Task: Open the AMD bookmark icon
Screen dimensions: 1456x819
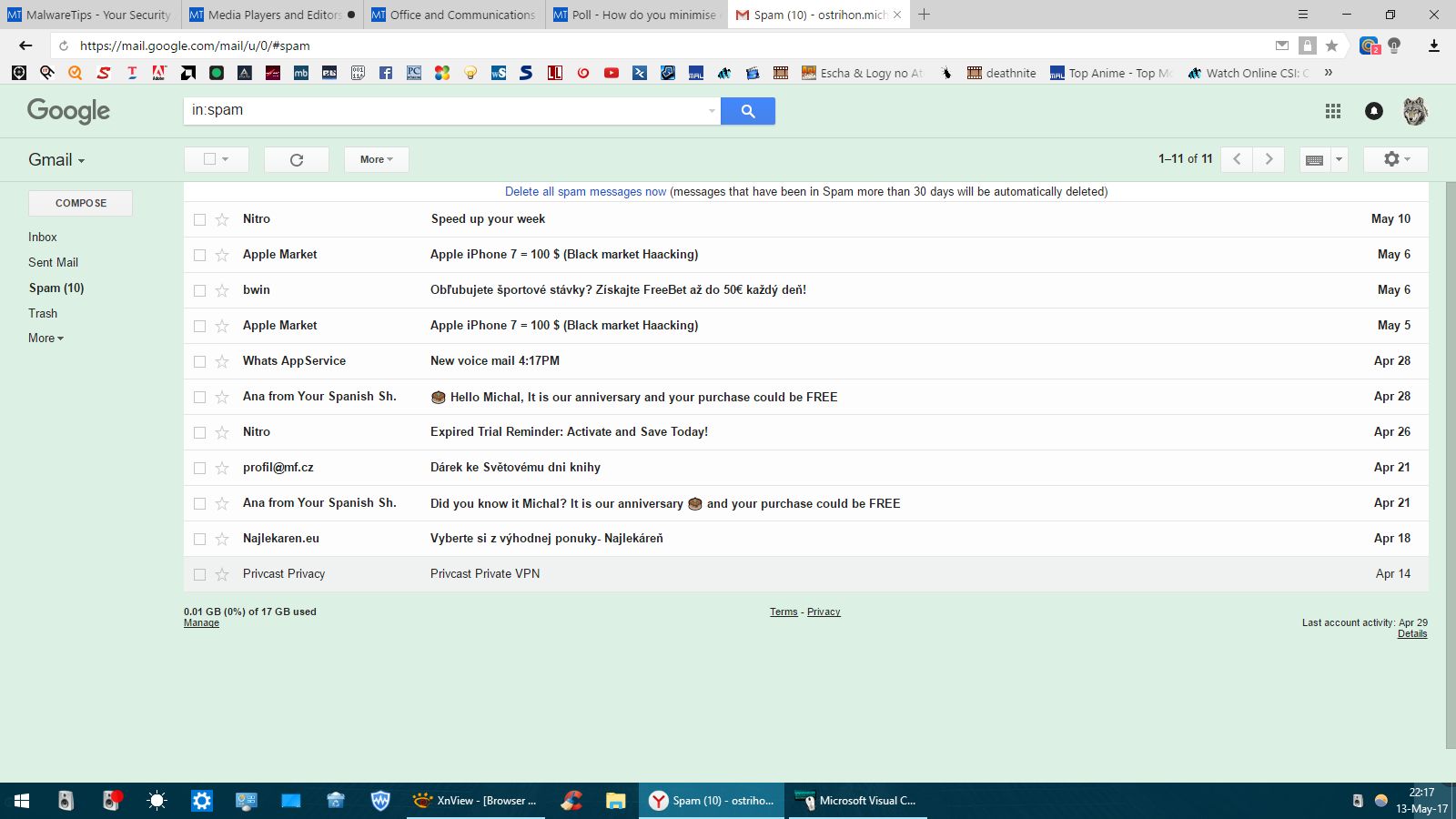Action: (188, 73)
